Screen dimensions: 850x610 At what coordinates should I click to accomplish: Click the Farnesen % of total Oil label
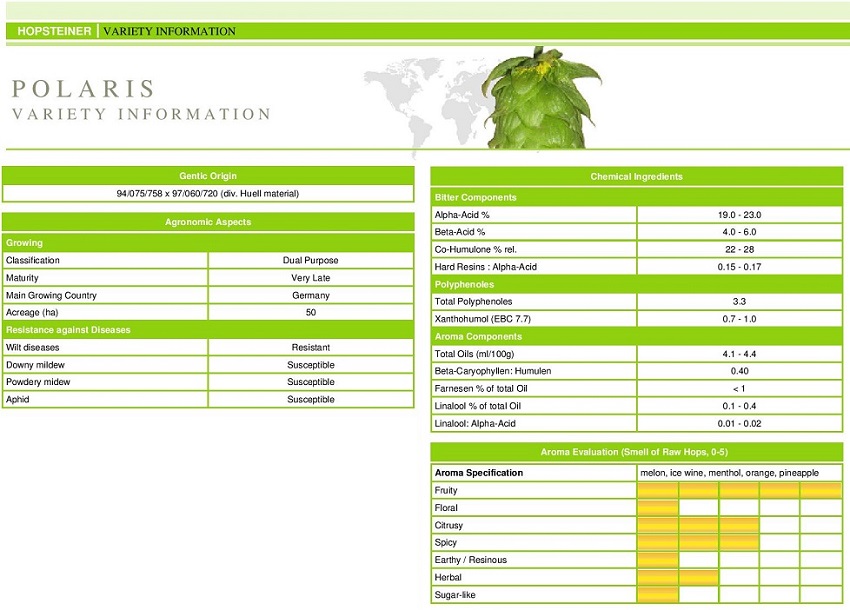tap(481, 388)
